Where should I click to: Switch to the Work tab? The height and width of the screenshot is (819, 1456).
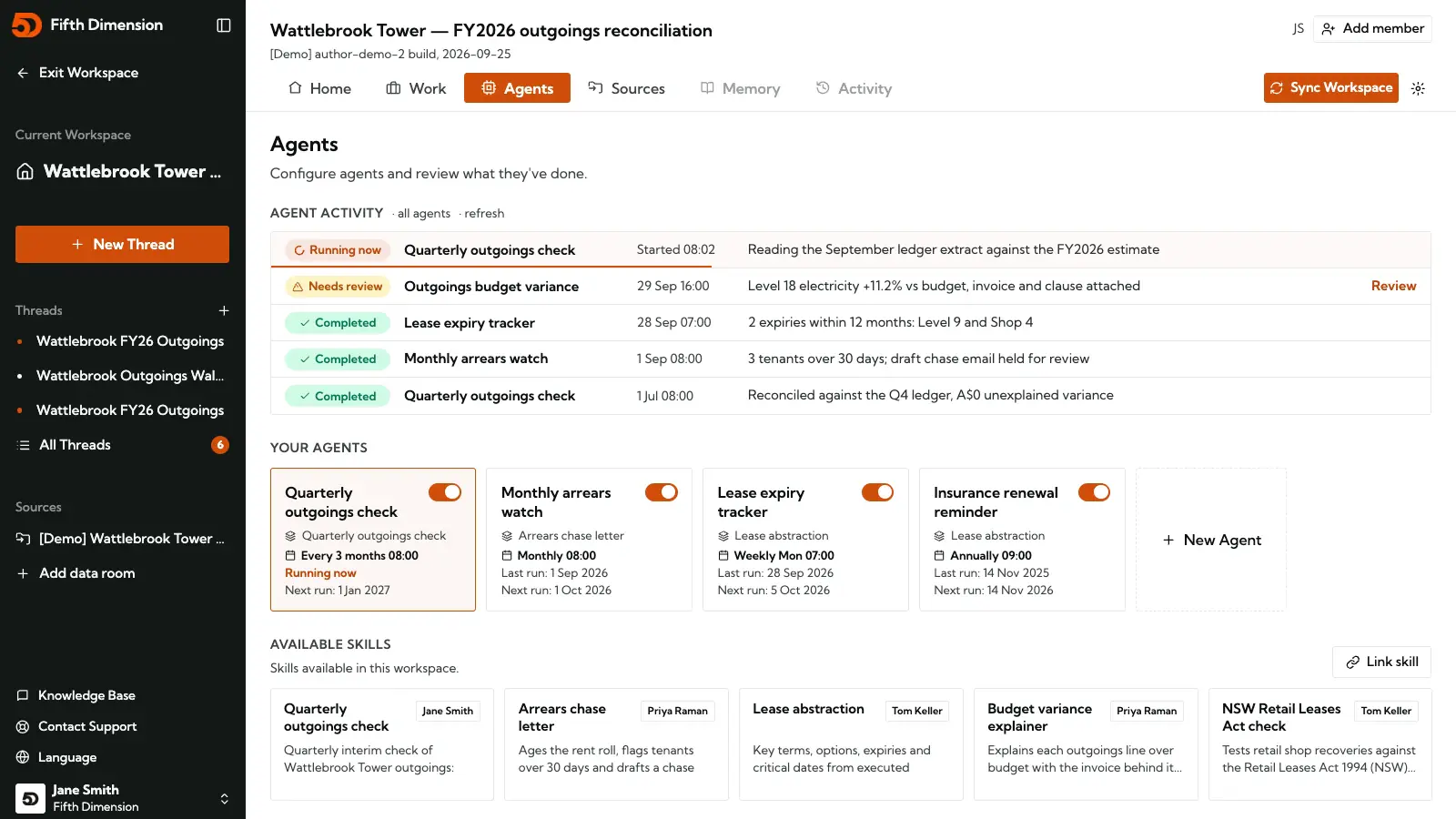click(x=416, y=88)
